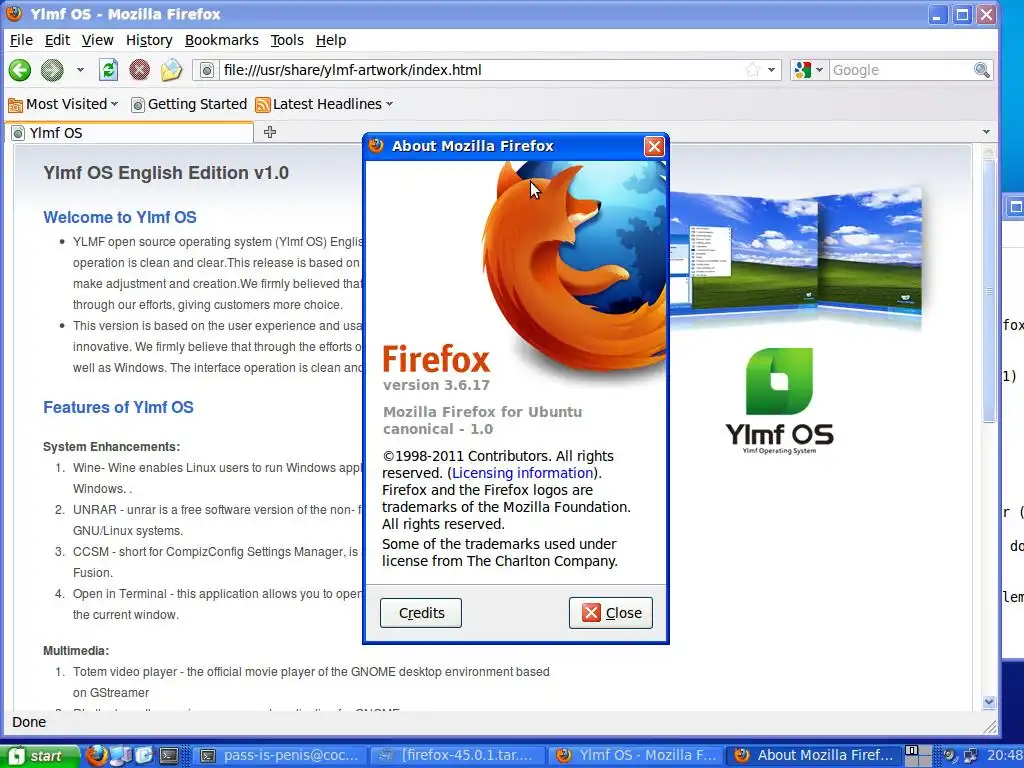Open the View menu
Screen dimensions: 1024x768
tap(97, 40)
